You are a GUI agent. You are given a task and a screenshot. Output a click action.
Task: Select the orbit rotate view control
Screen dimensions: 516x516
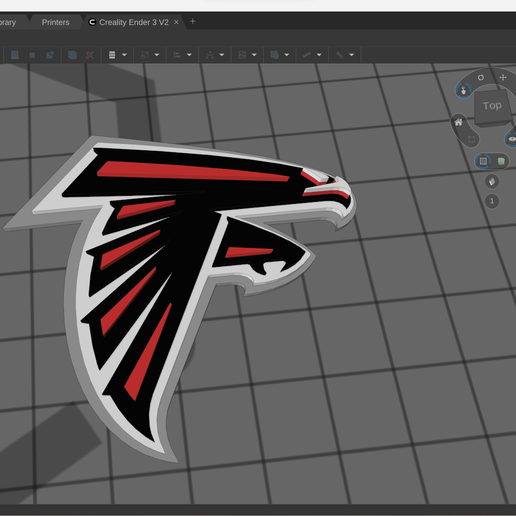(481, 78)
